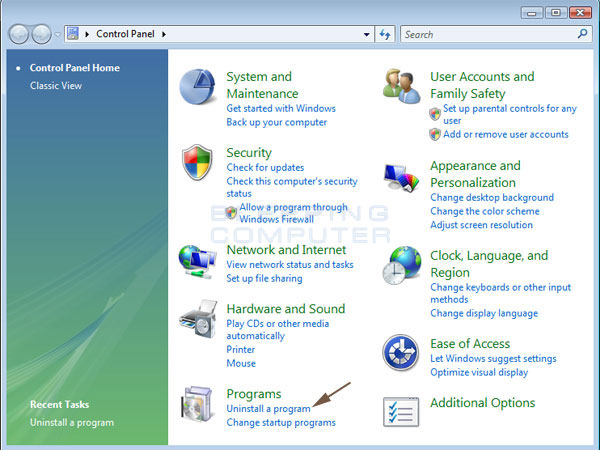Click the Control Panel address bar icon
The width and height of the screenshot is (600, 450).
click(x=73, y=34)
